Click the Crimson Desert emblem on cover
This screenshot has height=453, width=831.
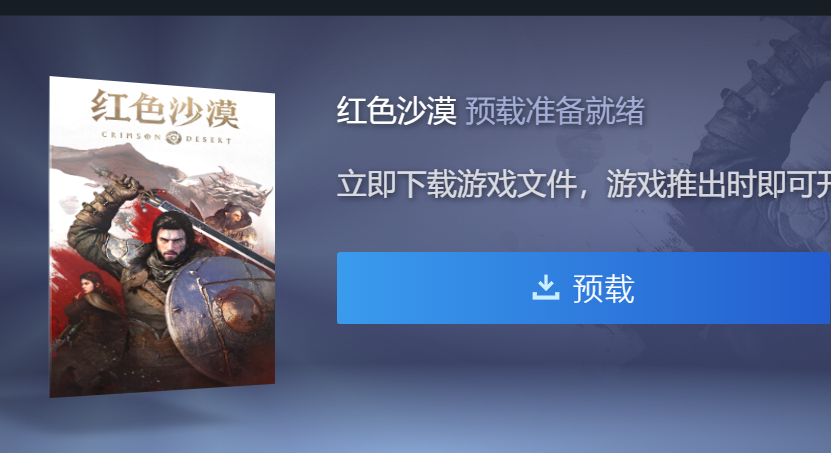point(173,138)
